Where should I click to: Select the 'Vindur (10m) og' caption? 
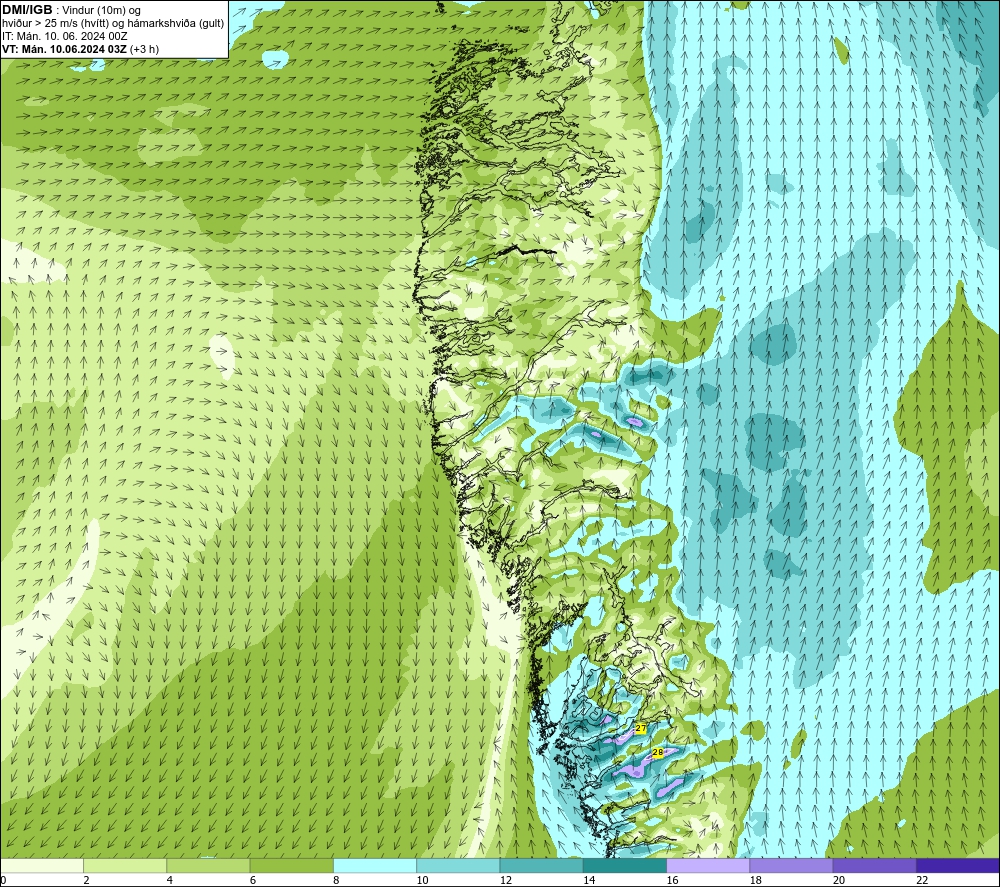[x=101, y=10]
